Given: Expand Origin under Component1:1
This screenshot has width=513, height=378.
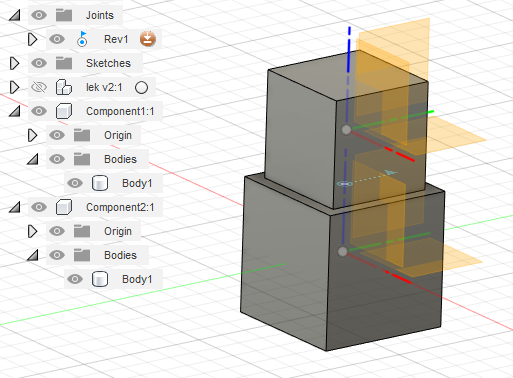Looking at the screenshot, I should click(x=32, y=135).
